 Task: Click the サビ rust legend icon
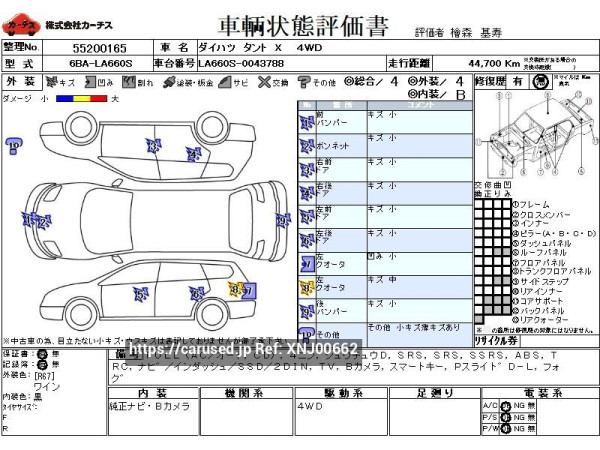coord(225,82)
